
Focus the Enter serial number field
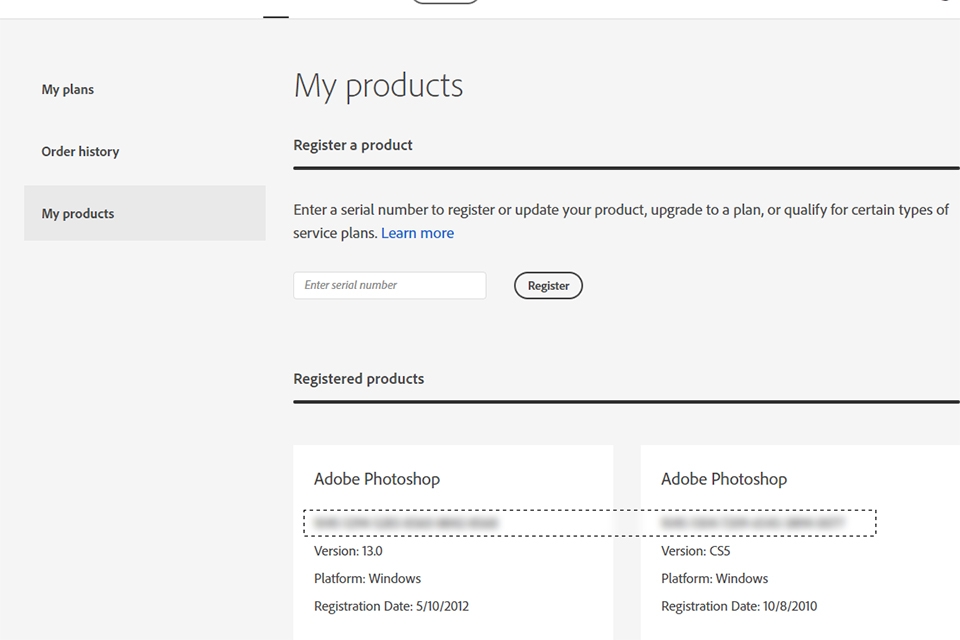pos(389,285)
